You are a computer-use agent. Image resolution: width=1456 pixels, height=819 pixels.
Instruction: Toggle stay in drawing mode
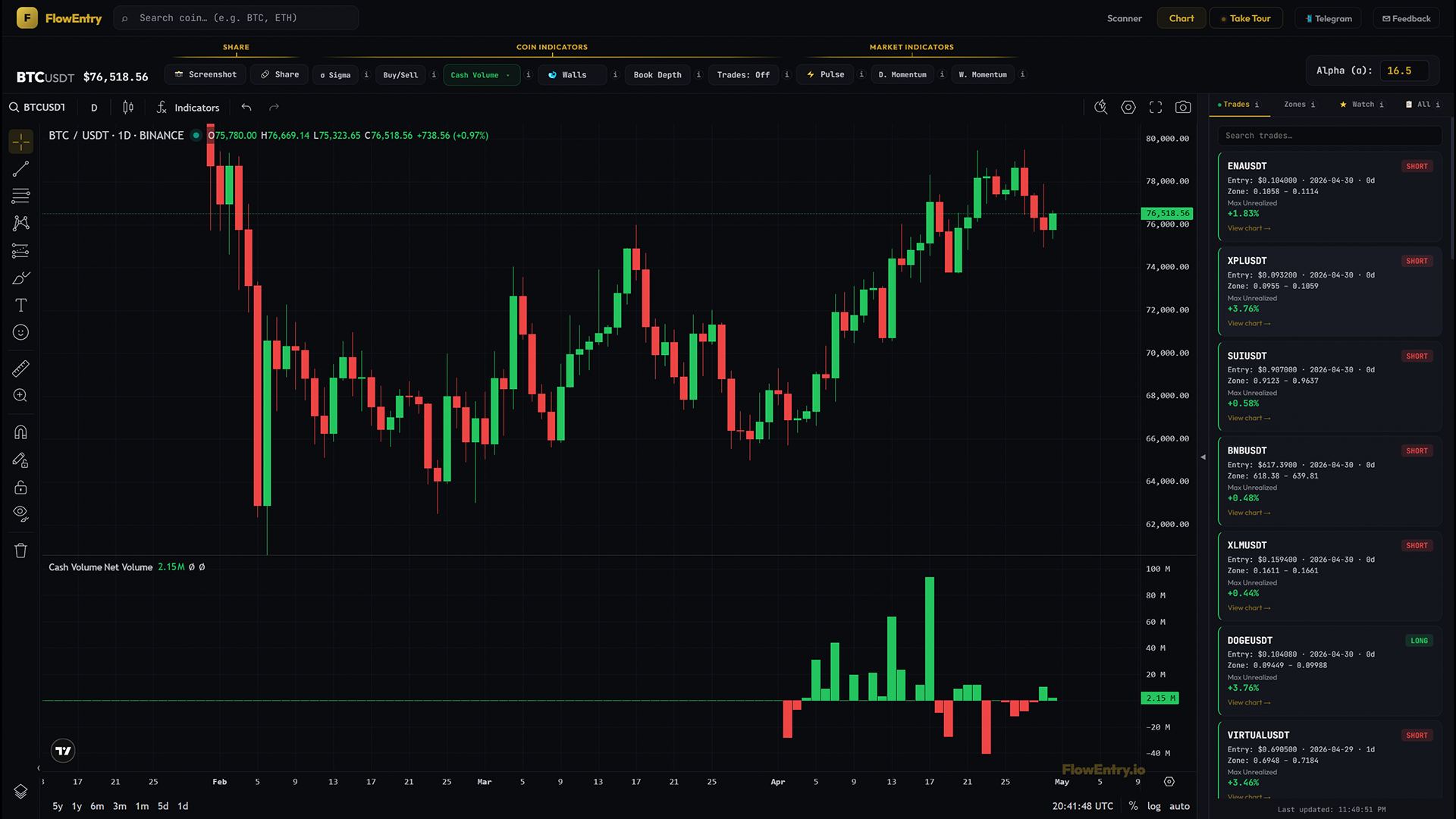tap(20, 460)
